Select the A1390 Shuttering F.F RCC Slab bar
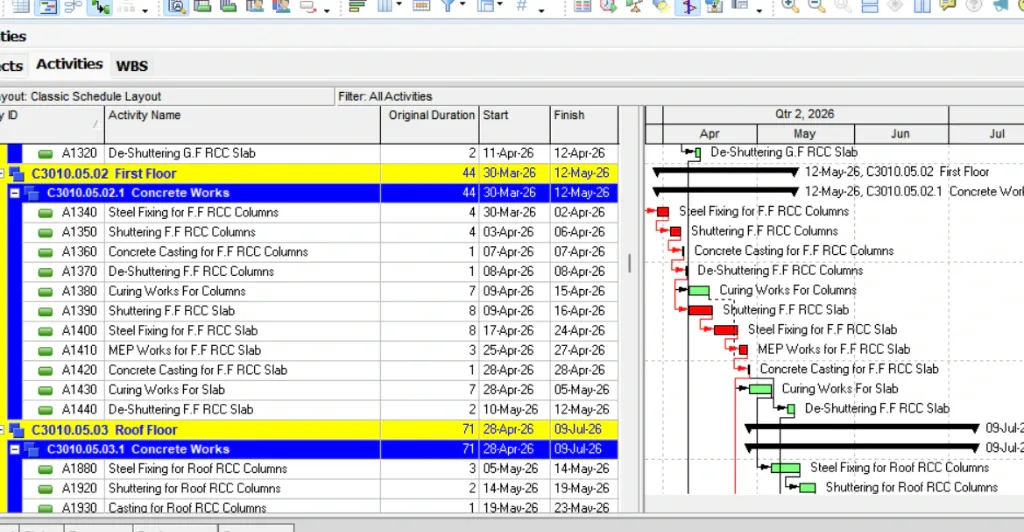This screenshot has width=1024, height=532. point(700,310)
